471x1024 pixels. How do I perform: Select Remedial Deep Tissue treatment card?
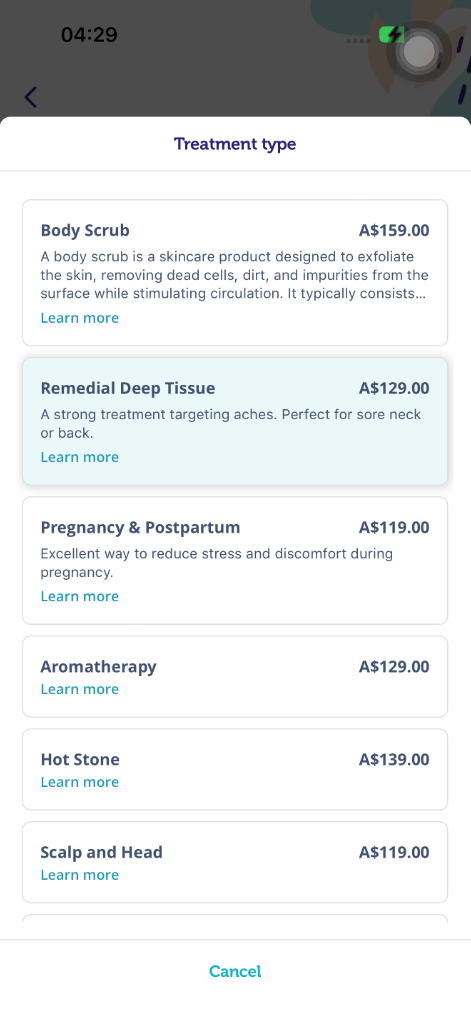(235, 421)
